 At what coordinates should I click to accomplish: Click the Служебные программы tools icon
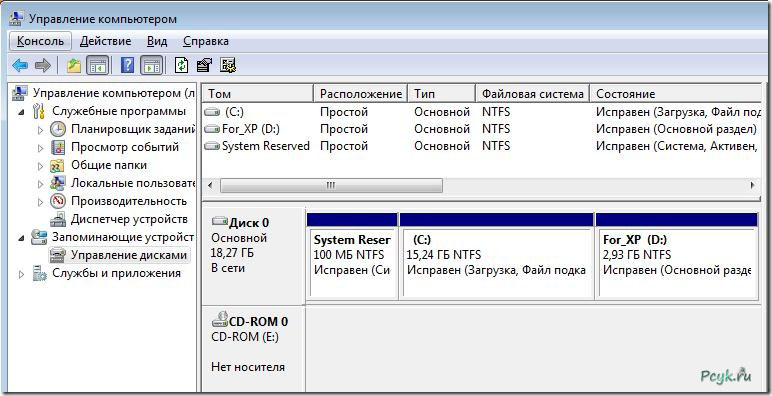pyautogui.click(x=39, y=111)
